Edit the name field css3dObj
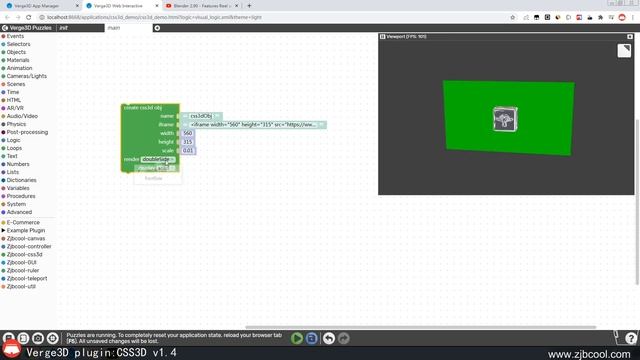 tap(201, 116)
